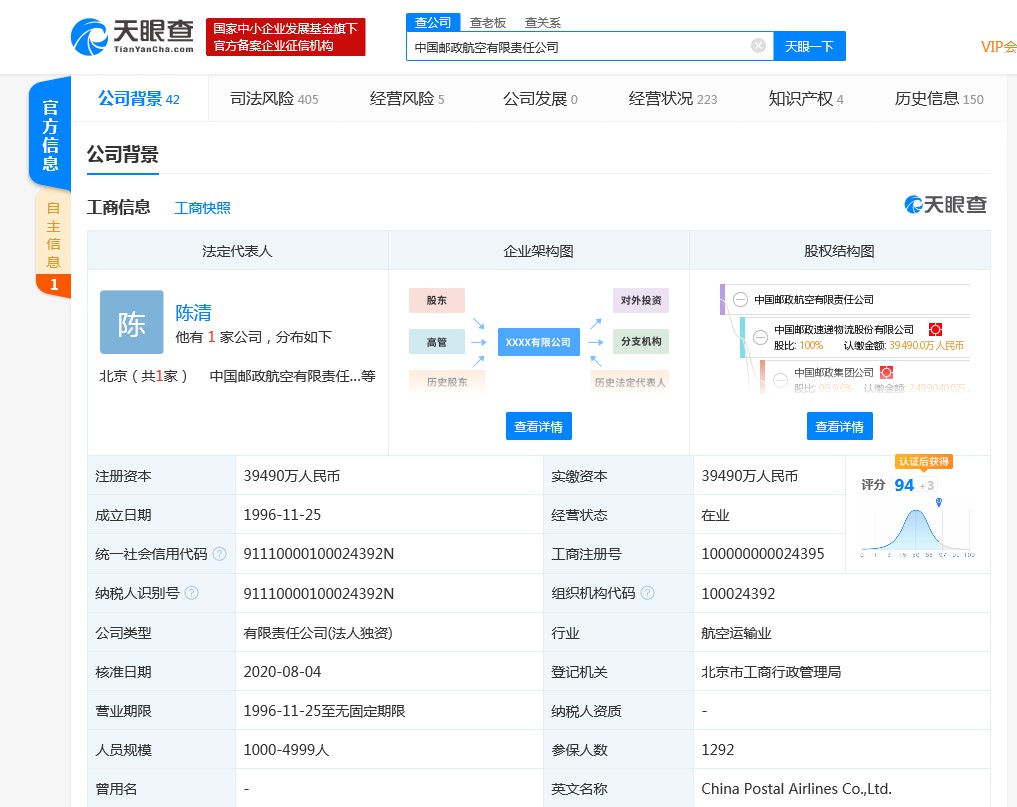This screenshot has width=1017, height=807.
Task: Select the 营业期限 value 1996-11-25至无固定期限
Action: 324,711
